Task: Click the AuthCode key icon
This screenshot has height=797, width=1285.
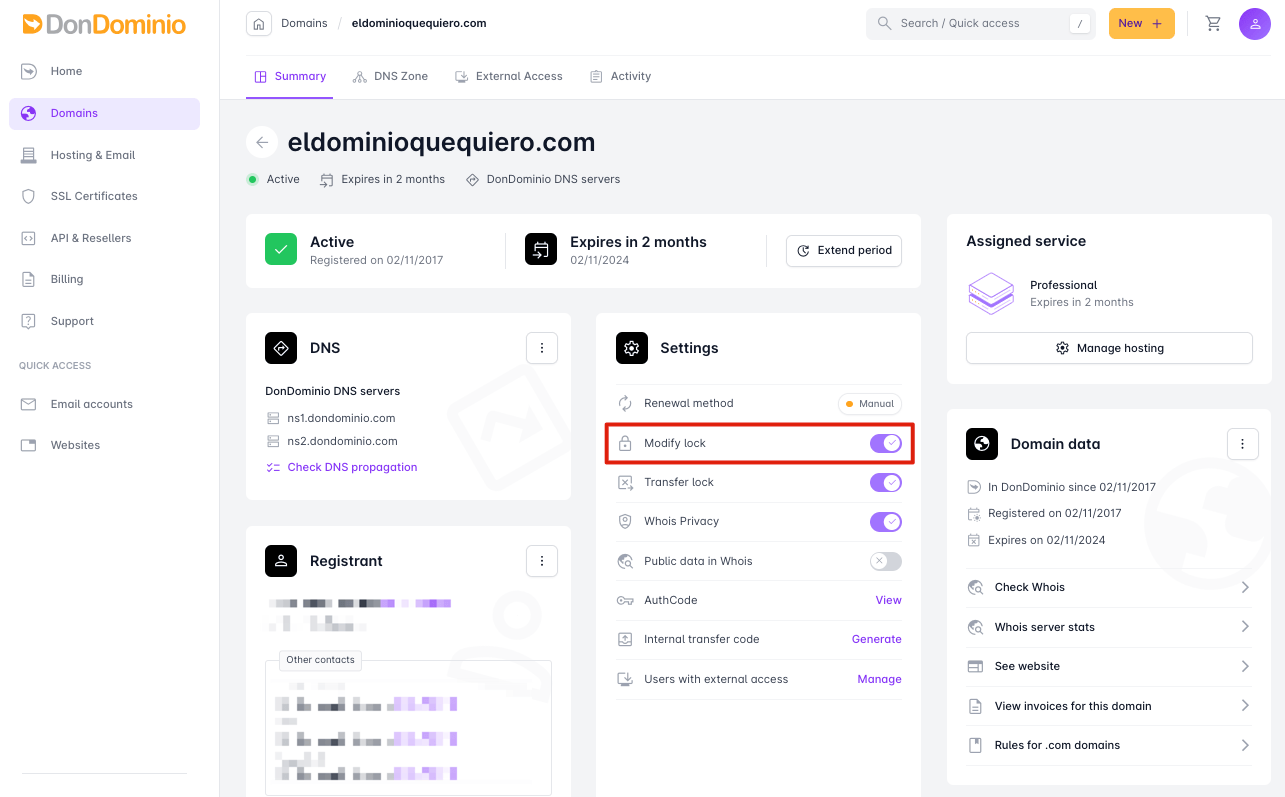Action: 625,600
